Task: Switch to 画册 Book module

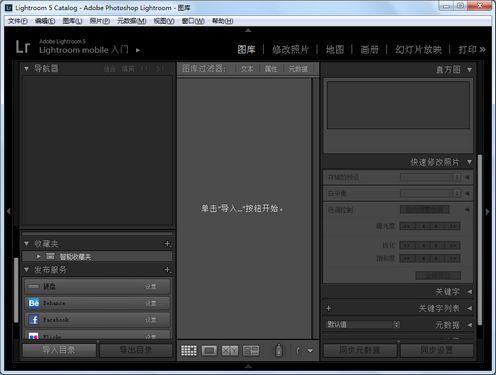Action: coord(370,50)
